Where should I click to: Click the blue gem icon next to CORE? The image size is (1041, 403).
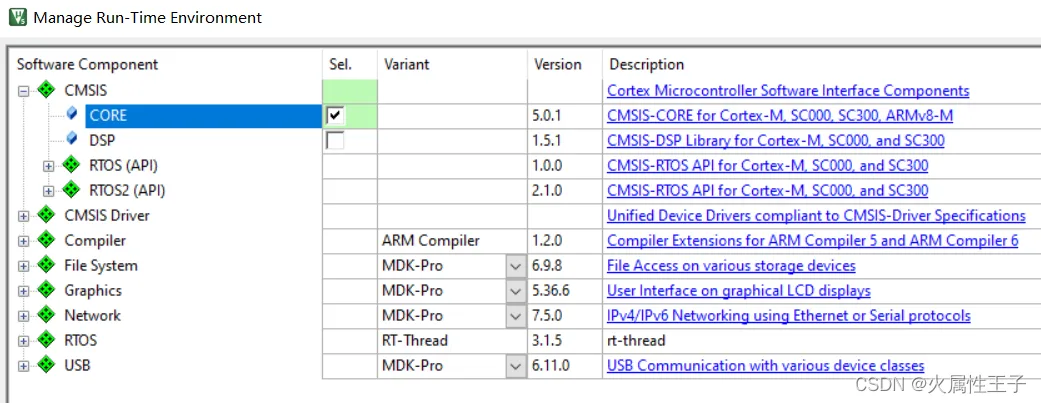[72, 114]
